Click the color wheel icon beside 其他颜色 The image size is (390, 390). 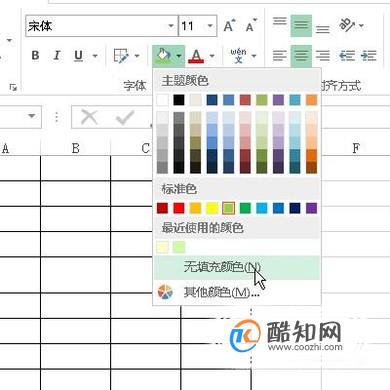click(165, 292)
